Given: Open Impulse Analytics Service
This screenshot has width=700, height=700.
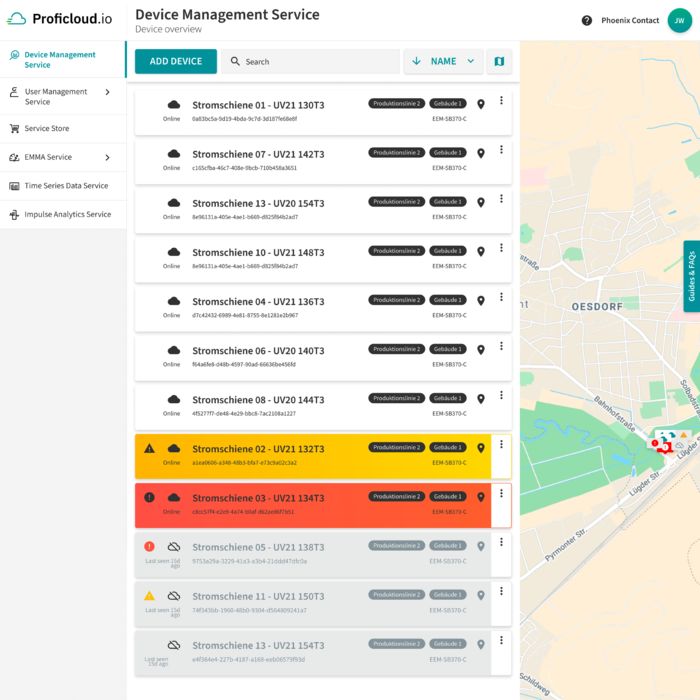Looking at the screenshot, I should point(63,214).
